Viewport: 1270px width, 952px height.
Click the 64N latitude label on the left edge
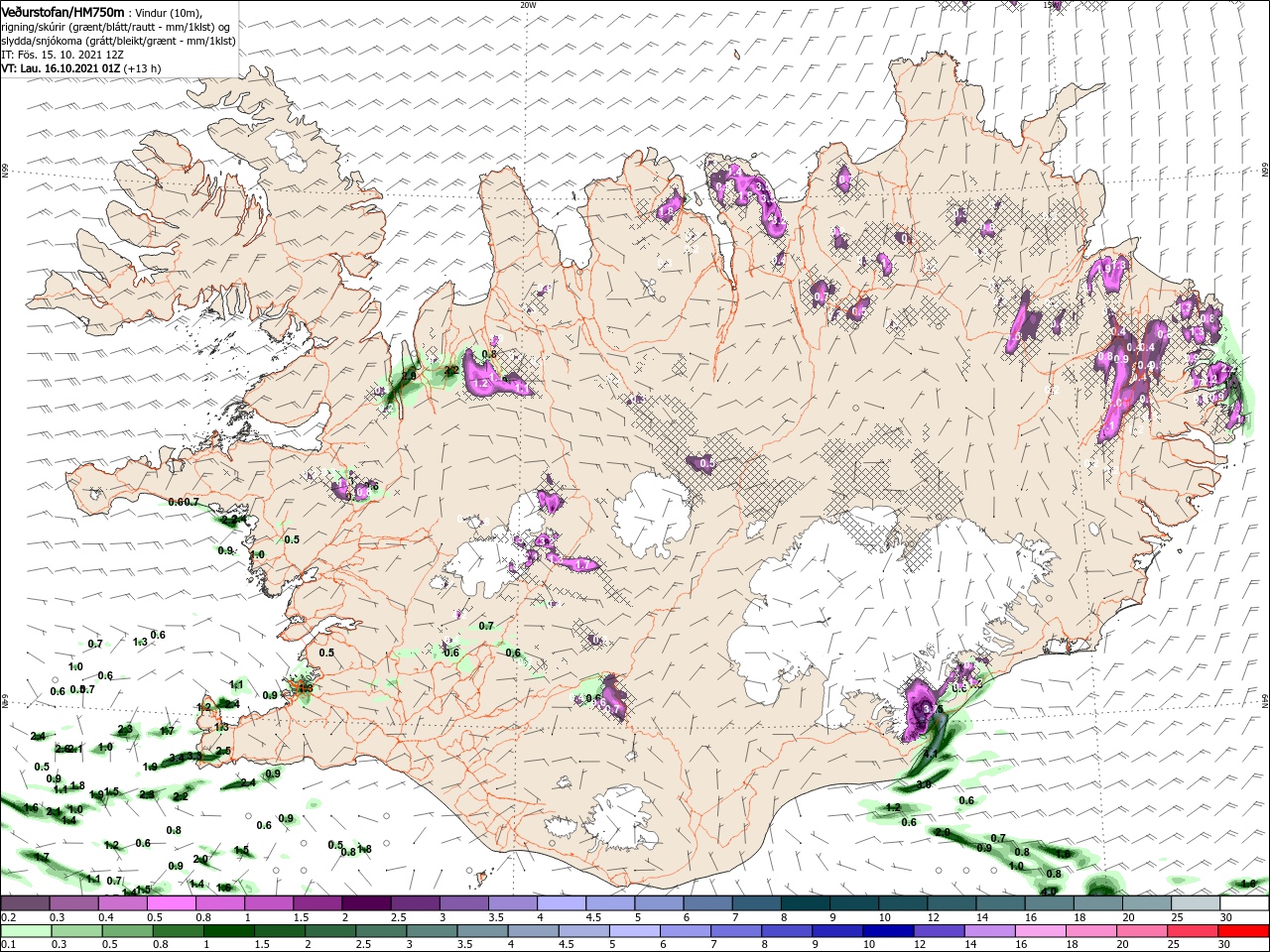point(5,700)
